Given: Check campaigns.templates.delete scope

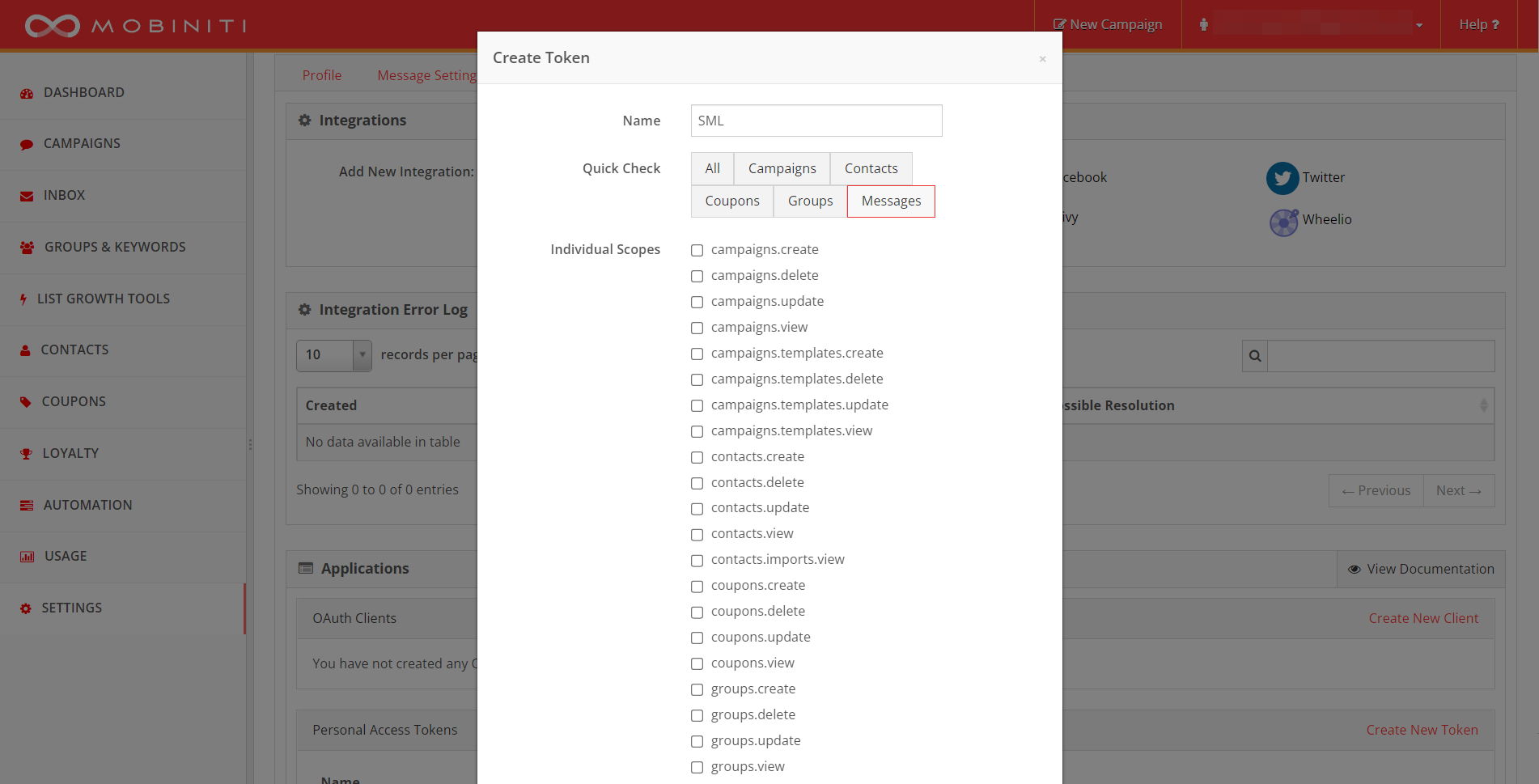Looking at the screenshot, I should point(697,380).
